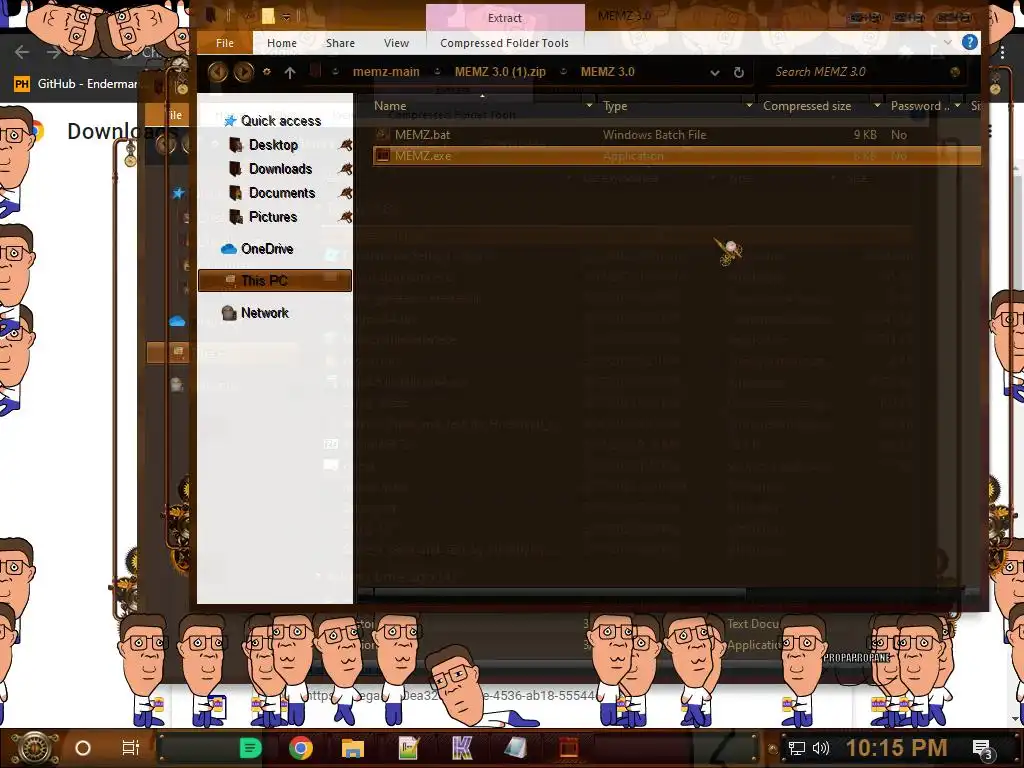Screen dimensions: 1024x768
Task: Select the MEMZ.bat file
Action: click(x=677, y=135)
